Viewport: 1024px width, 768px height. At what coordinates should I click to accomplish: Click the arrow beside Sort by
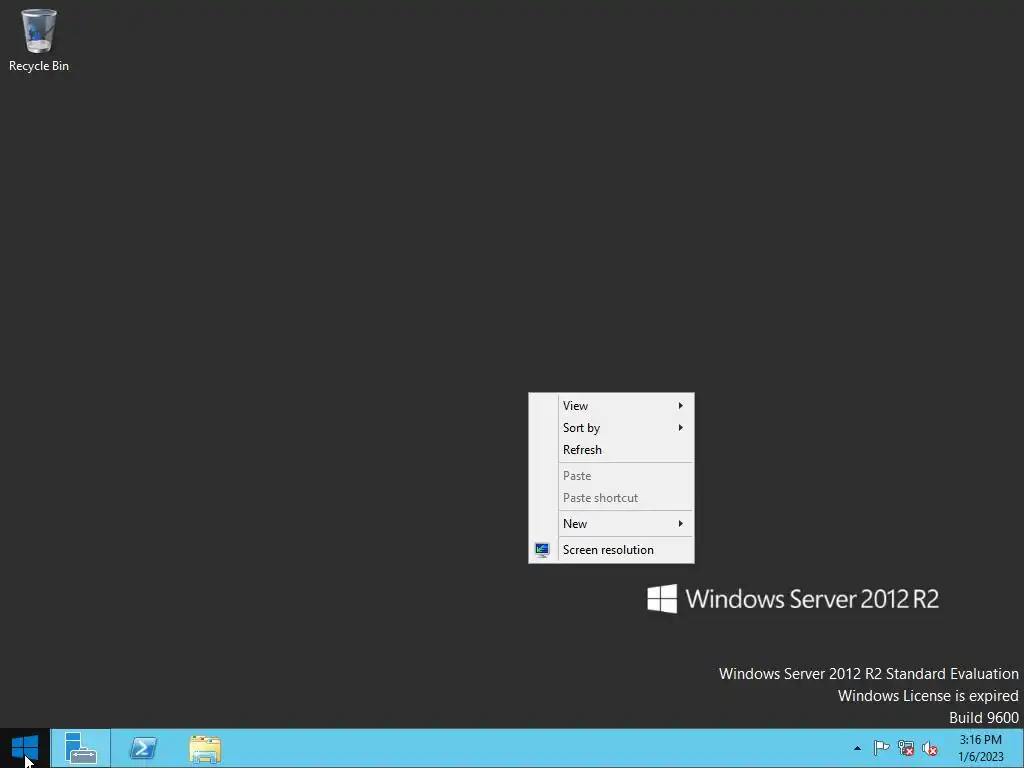click(x=680, y=428)
